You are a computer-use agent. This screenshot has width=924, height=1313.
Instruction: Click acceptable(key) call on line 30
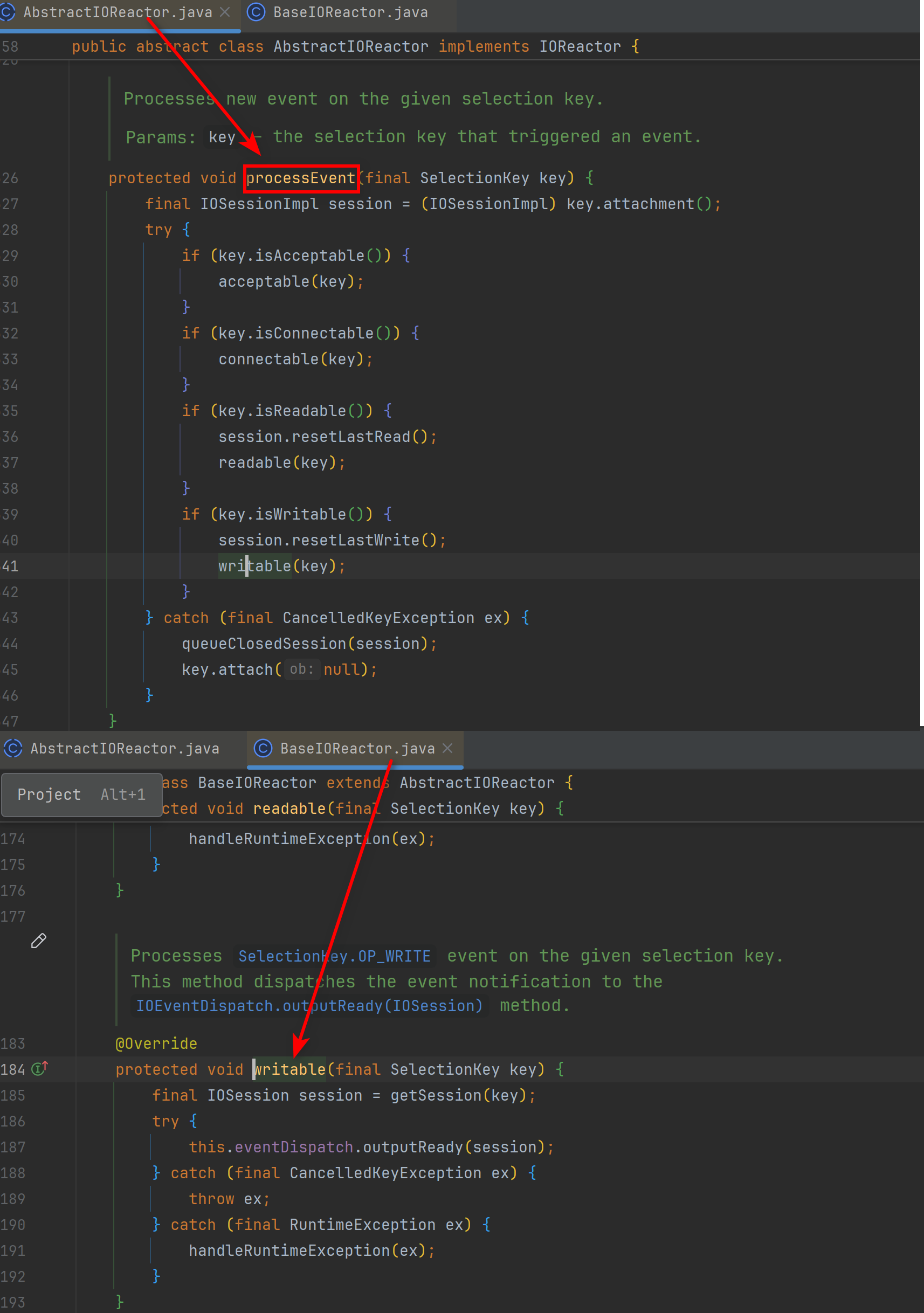click(291, 281)
